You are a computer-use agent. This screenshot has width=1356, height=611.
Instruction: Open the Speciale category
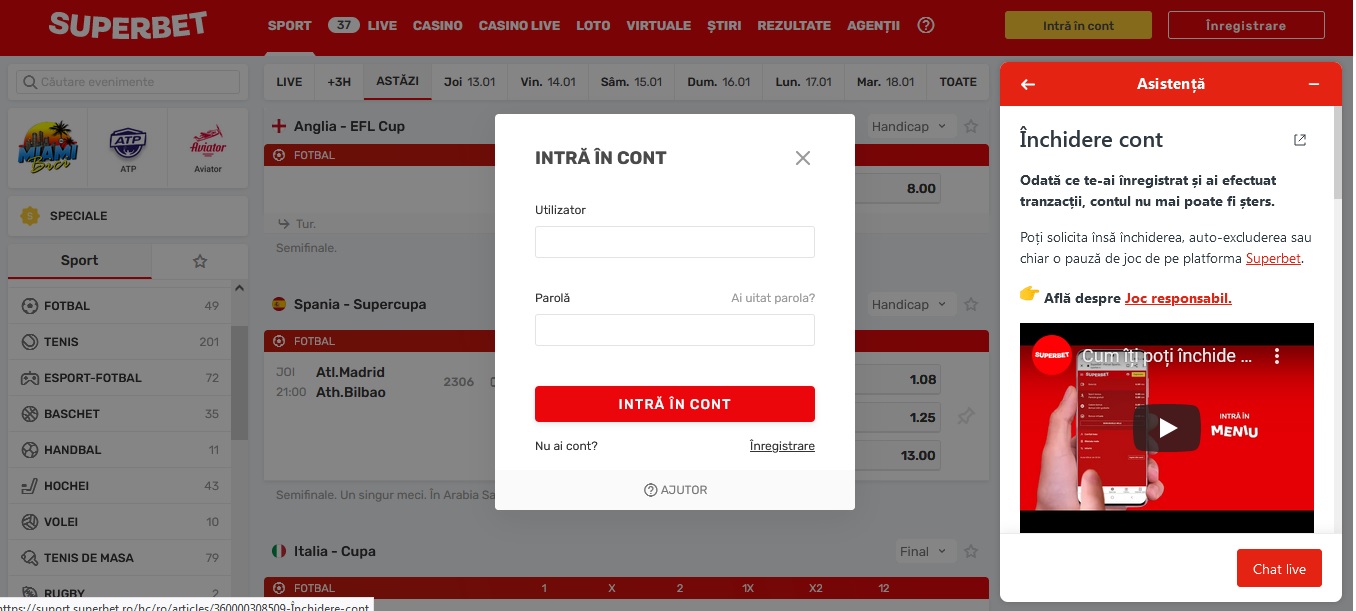click(128, 215)
